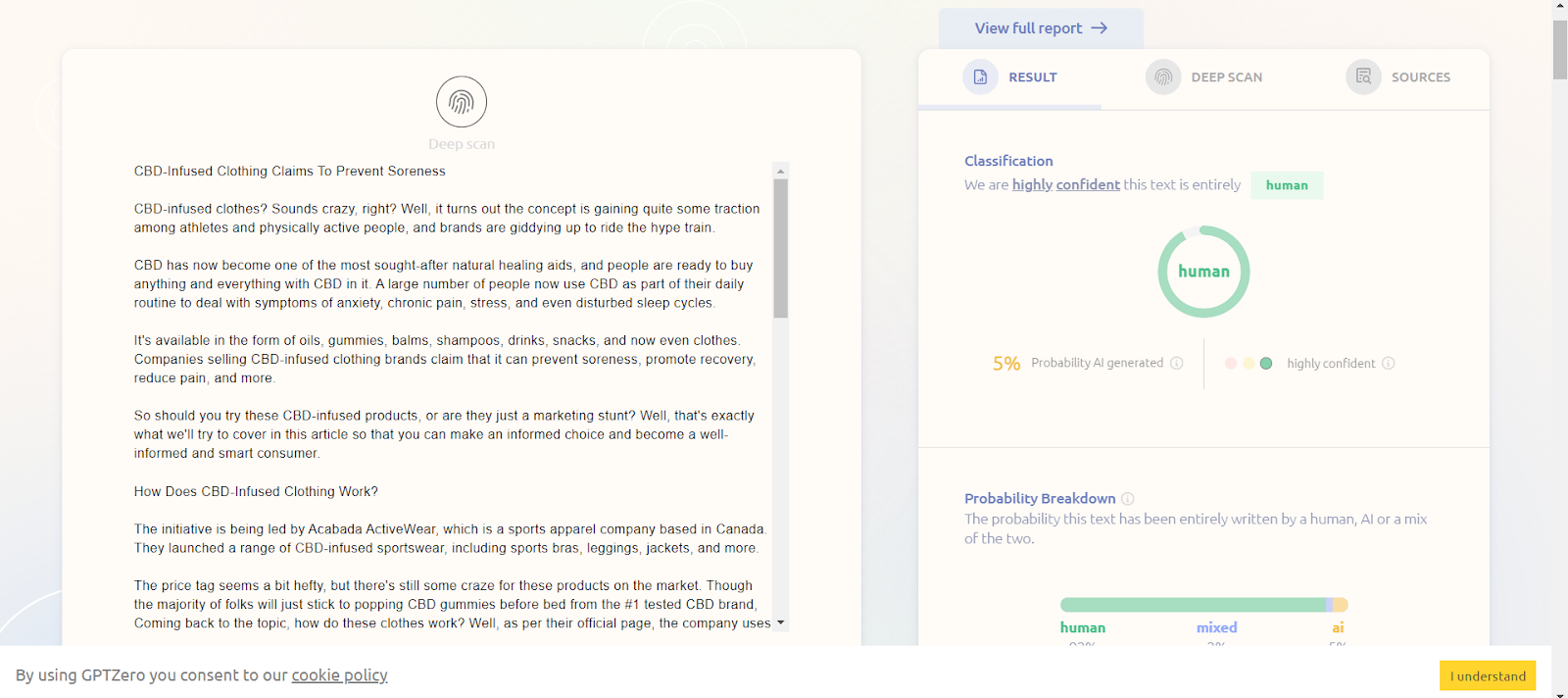Click the 'Classification' section heading
The image size is (1568, 698).
point(1008,161)
